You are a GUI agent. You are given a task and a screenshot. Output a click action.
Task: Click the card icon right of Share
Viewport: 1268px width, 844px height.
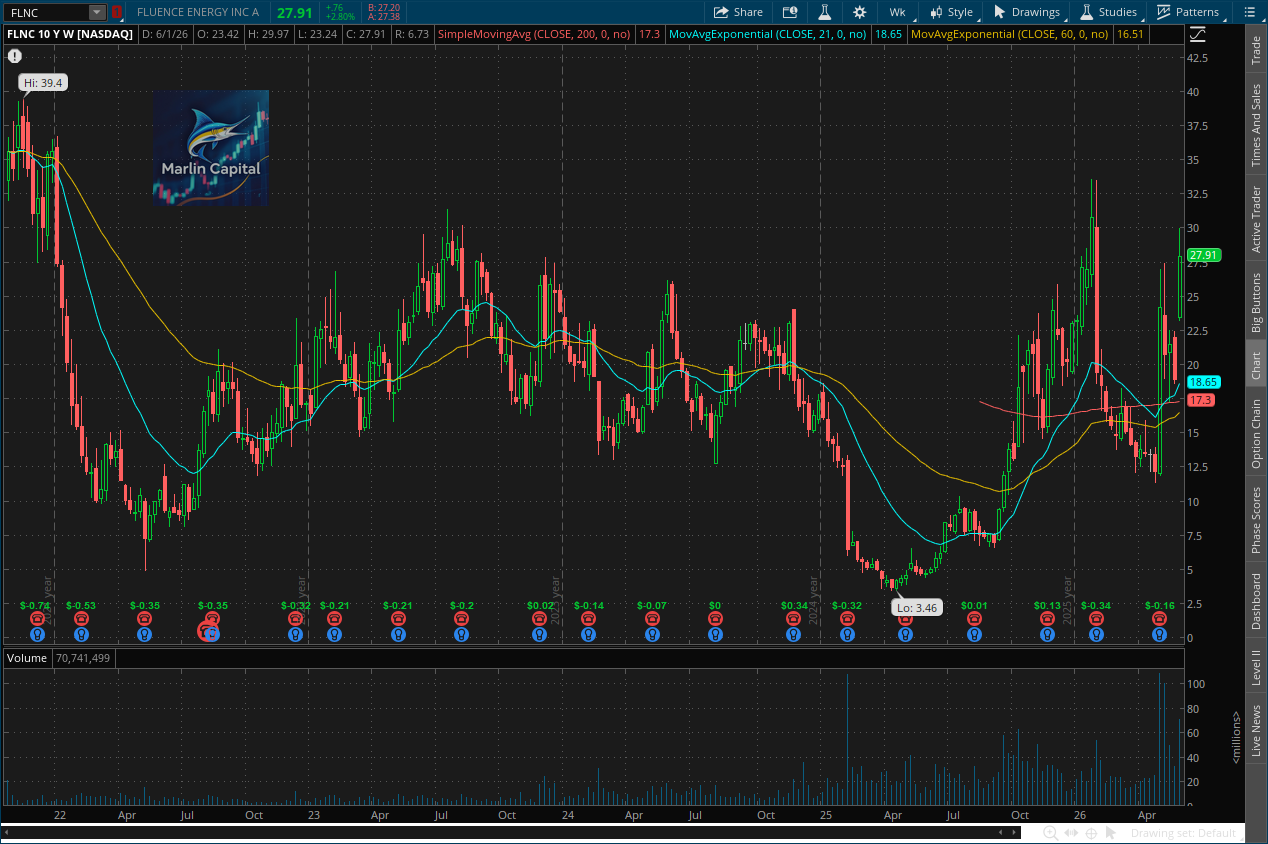tap(790, 12)
